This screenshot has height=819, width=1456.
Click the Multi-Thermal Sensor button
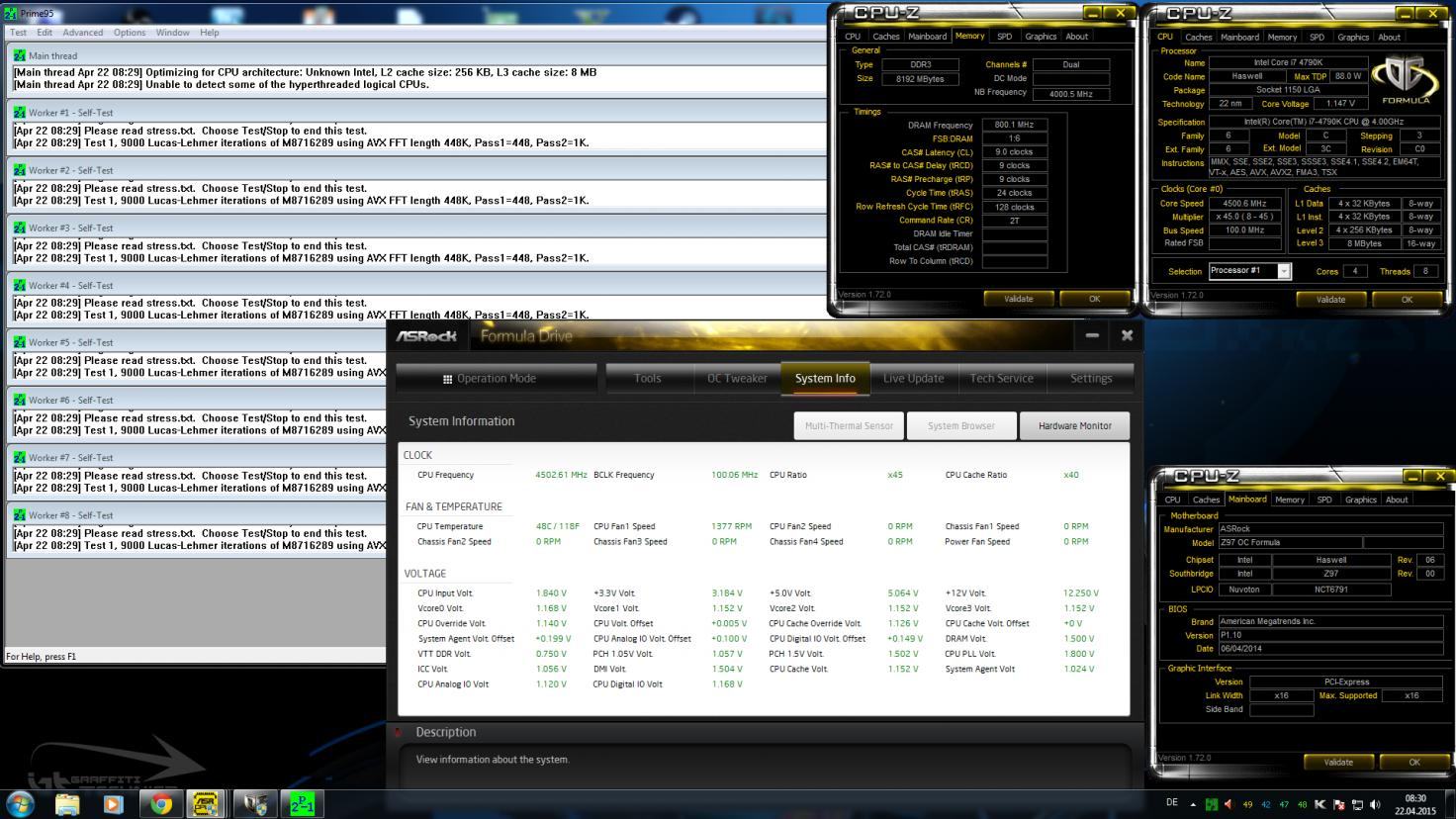tap(849, 425)
